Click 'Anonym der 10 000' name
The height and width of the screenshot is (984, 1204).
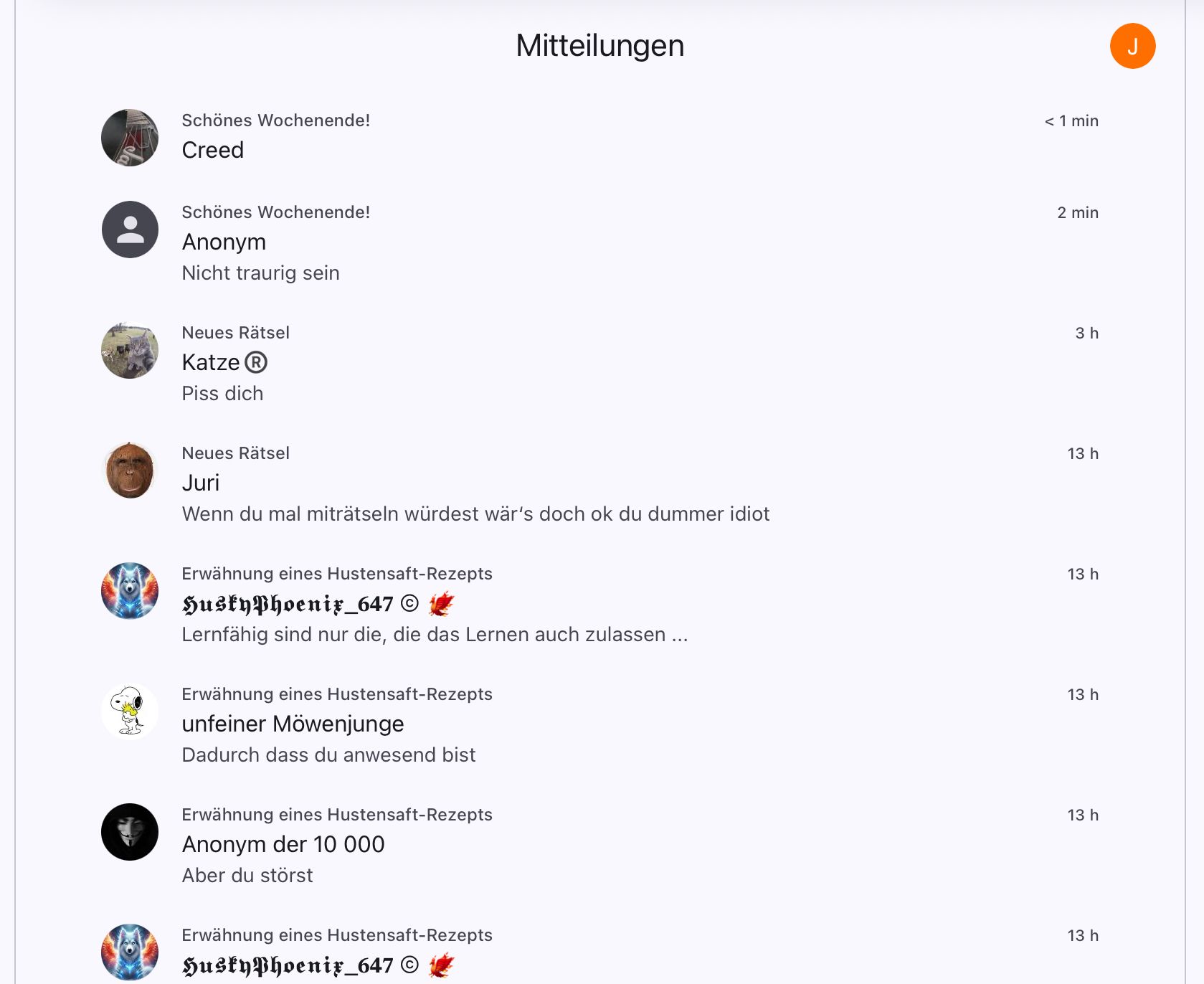click(283, 844)
